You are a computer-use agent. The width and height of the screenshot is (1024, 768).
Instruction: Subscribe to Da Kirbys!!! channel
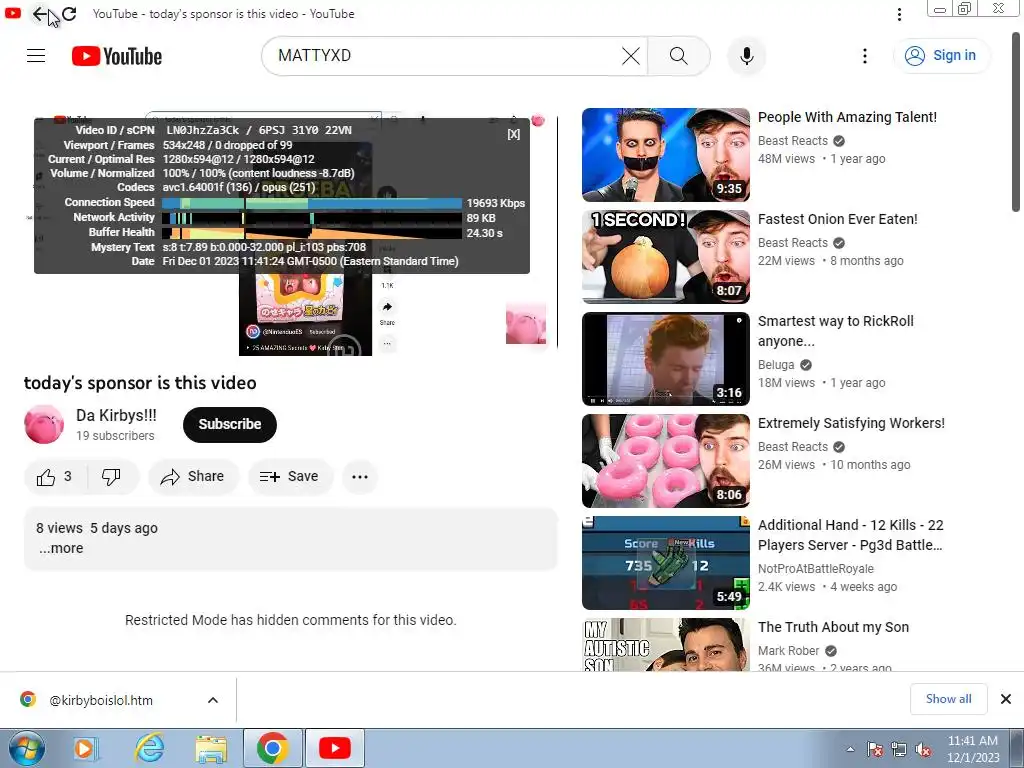point(230,424)
